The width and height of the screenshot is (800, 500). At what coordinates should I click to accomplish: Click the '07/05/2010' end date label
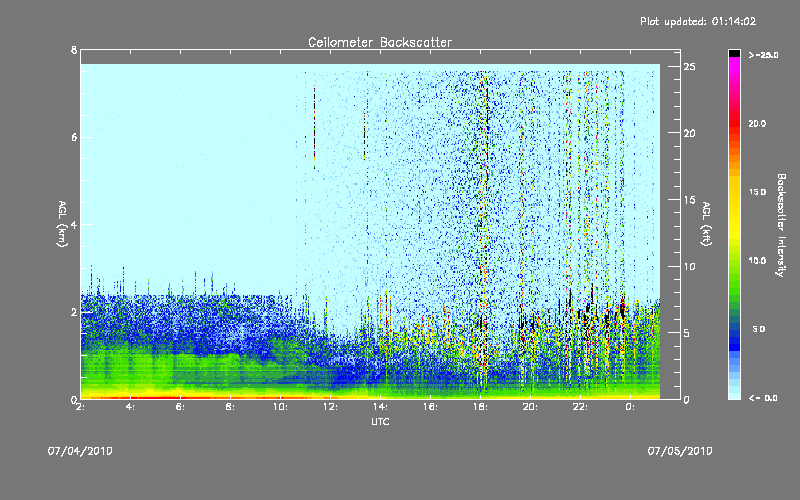[680, 451]
